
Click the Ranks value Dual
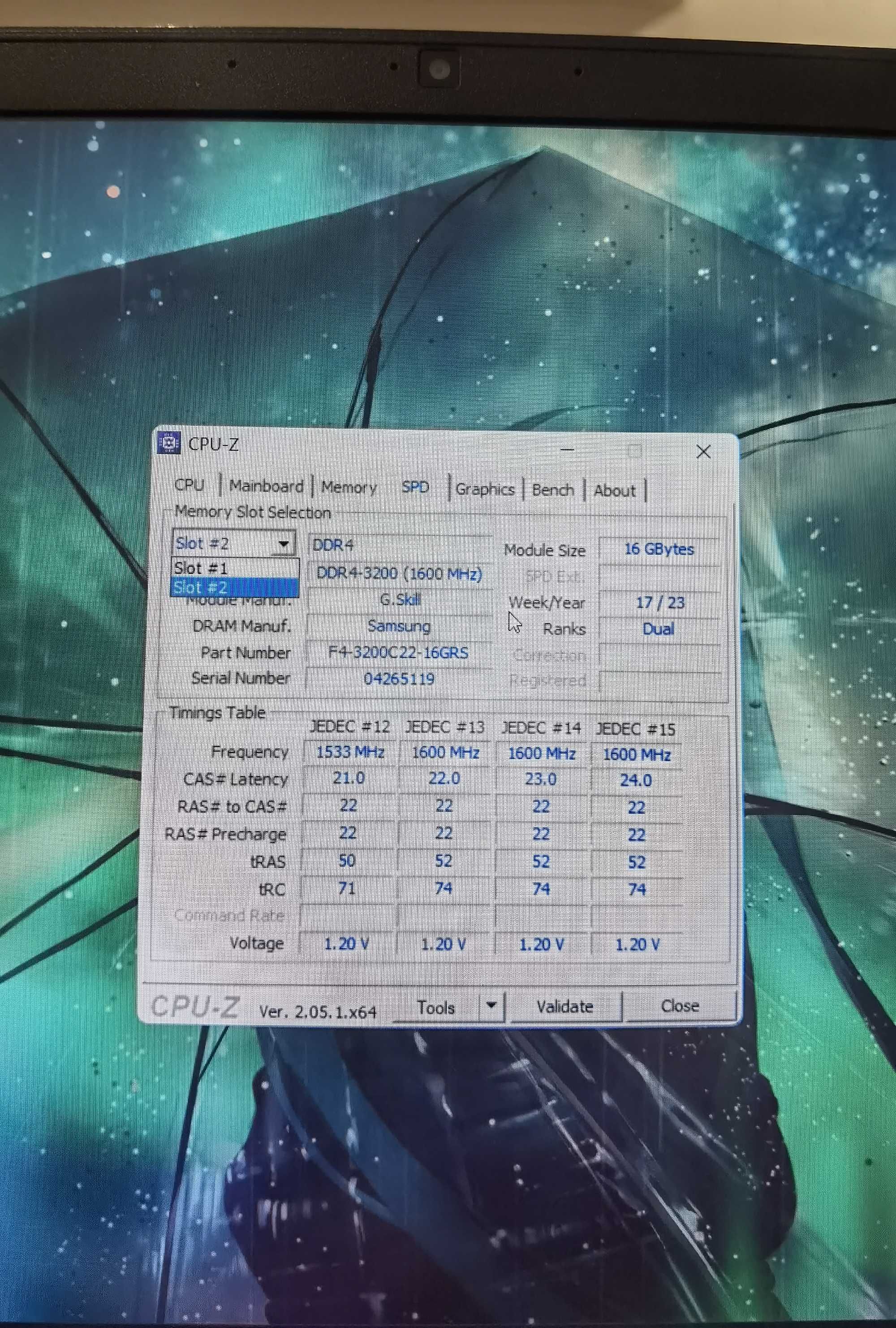tap(659, 628)
